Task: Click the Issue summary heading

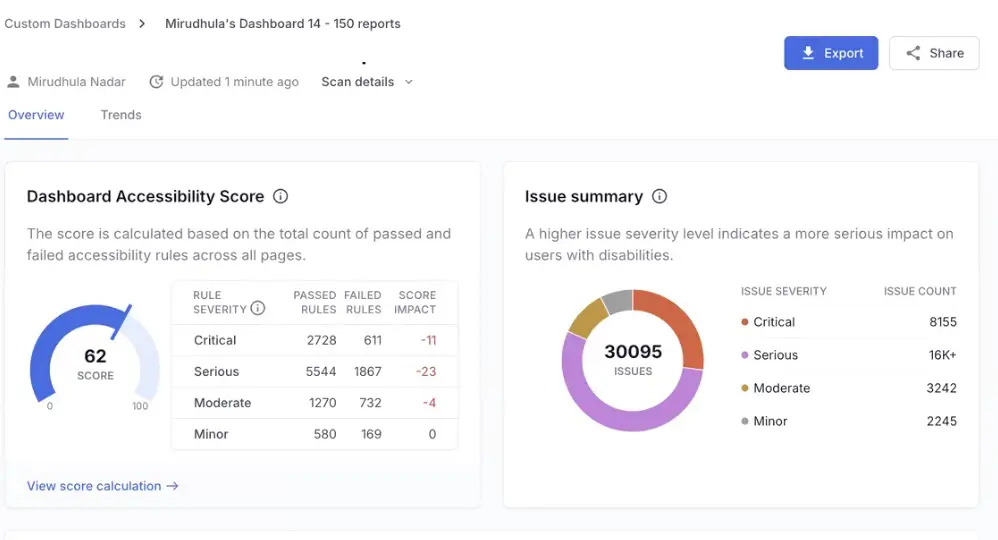Action: [584, 196]
